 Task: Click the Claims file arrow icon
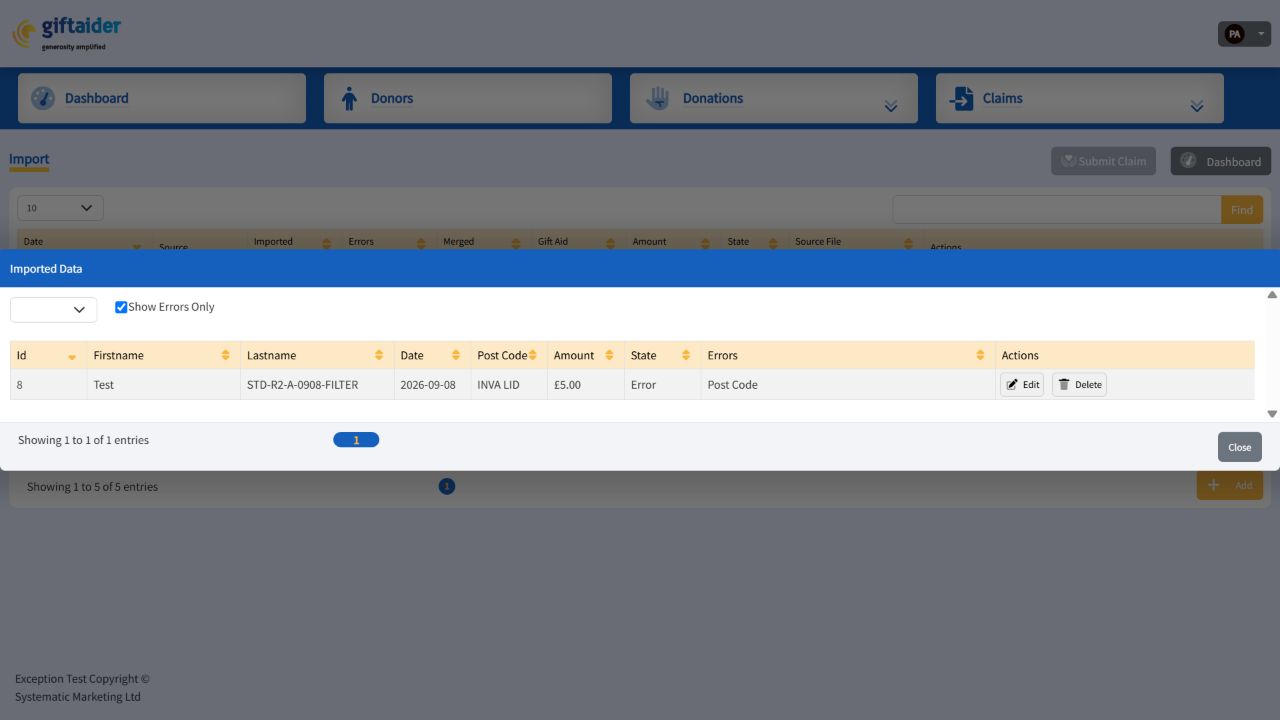pos(961,98)
